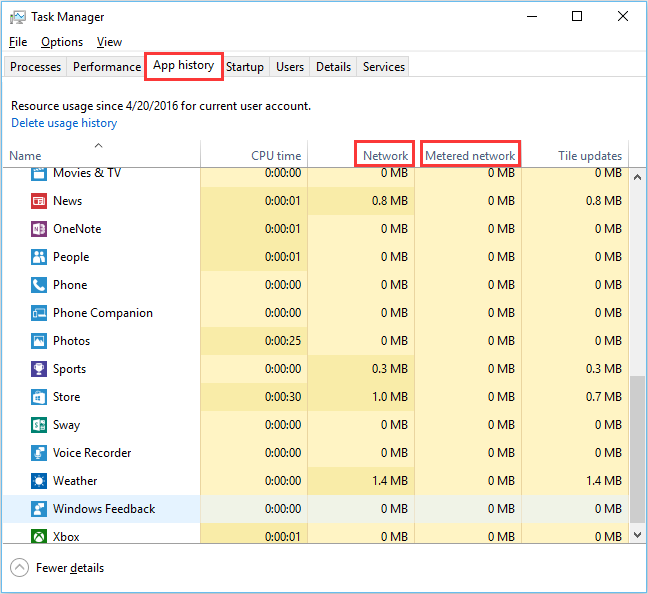The height and width of the screenshot is (594, 648).
Task: Click Delete usage history link
Action: point(64,123)
